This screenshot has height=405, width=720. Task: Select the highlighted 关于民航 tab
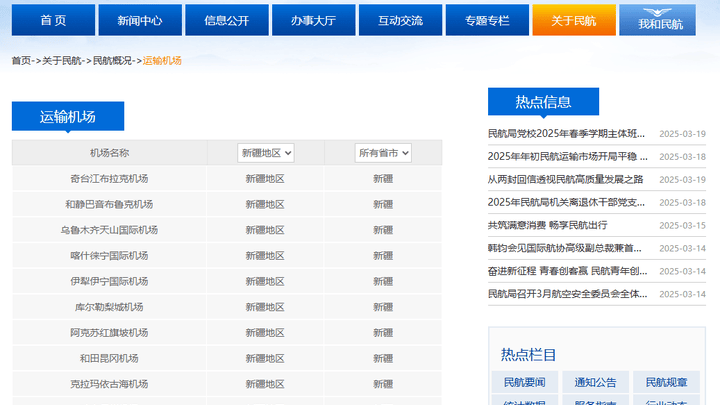pyautogui.click(x=574, y=20)
